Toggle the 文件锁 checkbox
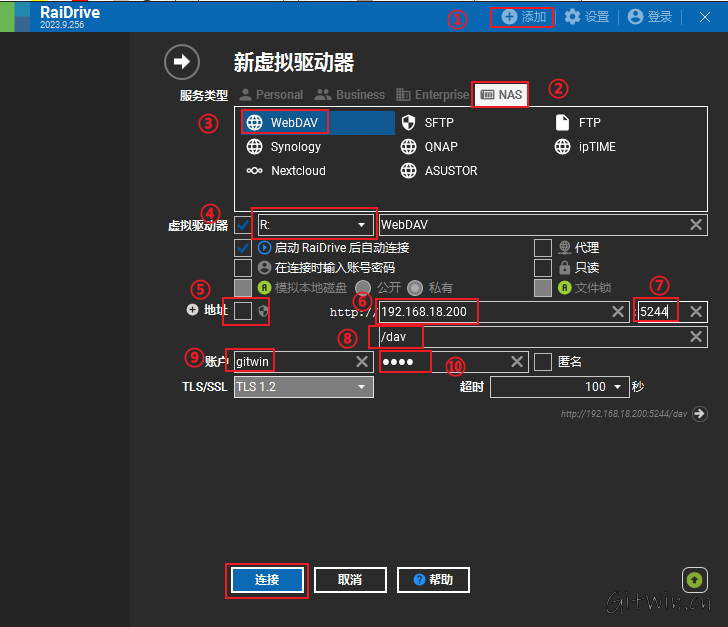This screenshot has width=728, height=627. pos(543,288)
